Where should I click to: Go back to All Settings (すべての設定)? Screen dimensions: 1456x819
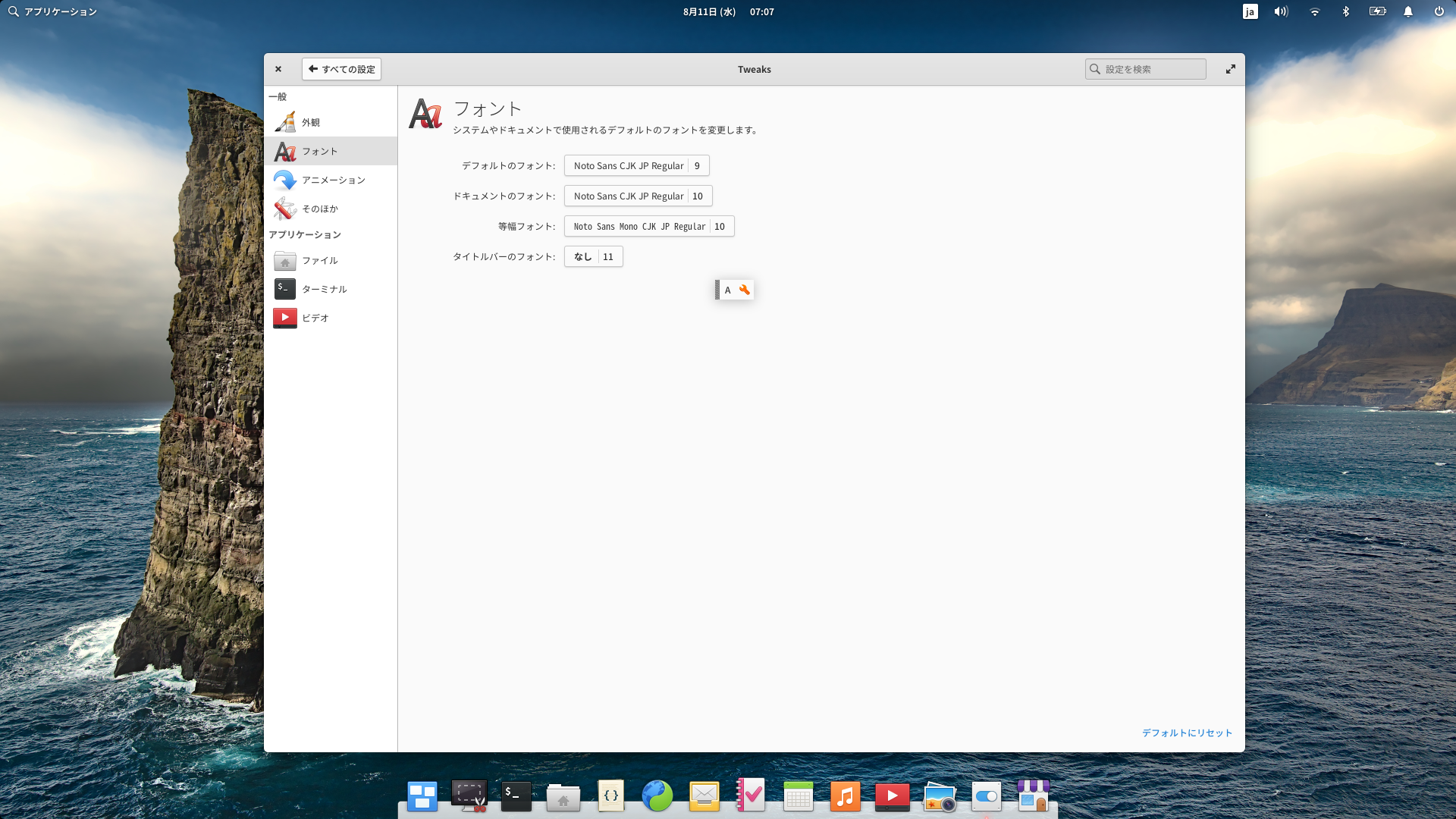[x=341, y=69]
